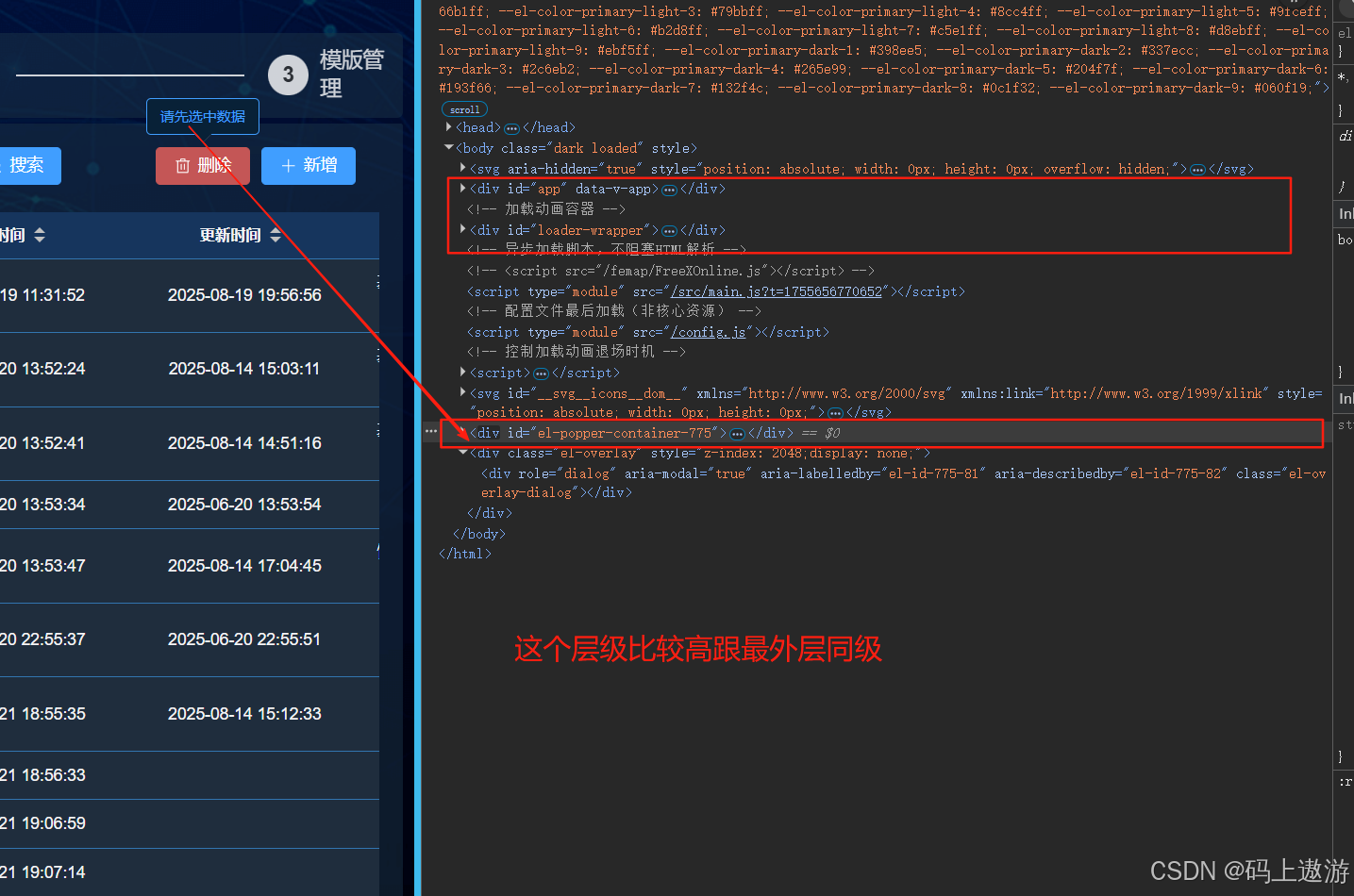Click the scroll badge above the head element
This screenshot has height=896, width=1354.
pyautogui.click(x=464, y=109)
